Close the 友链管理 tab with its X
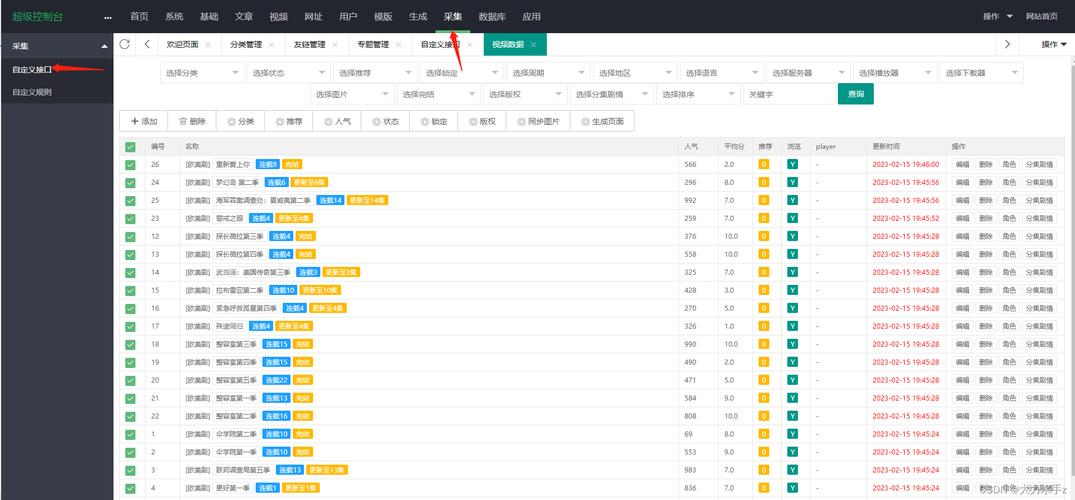Image resolution: width=1075 pixels, height=500 pixels. [335, 45]
